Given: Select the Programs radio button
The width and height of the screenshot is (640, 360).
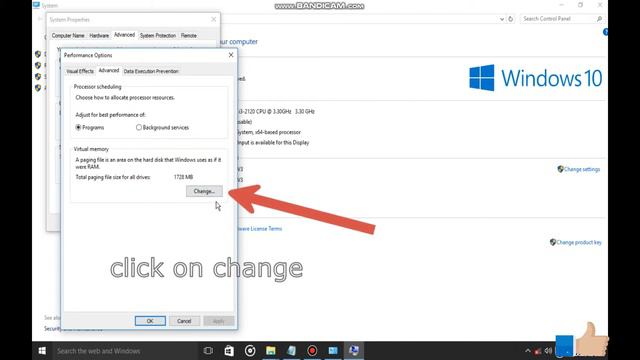Looking at the screenshot, I should [x=78, y=127].
